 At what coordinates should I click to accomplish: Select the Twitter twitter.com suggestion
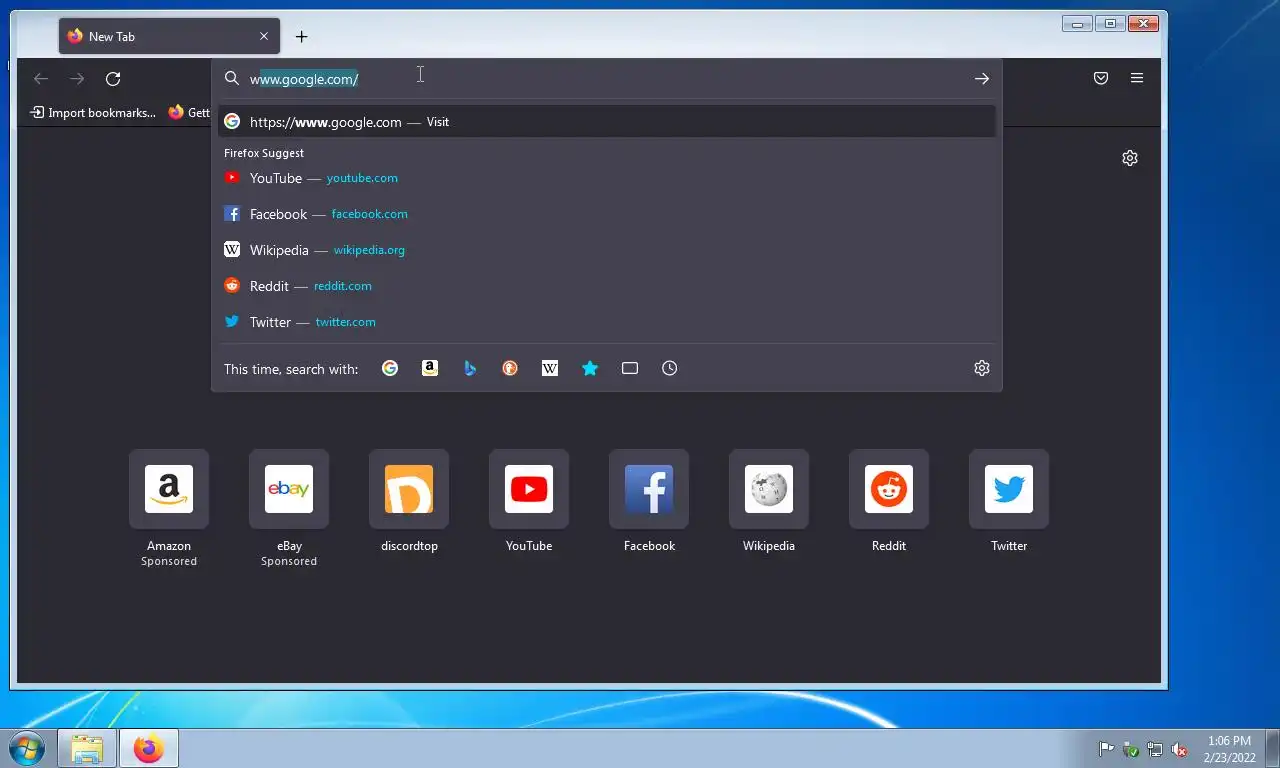point(607,322)
